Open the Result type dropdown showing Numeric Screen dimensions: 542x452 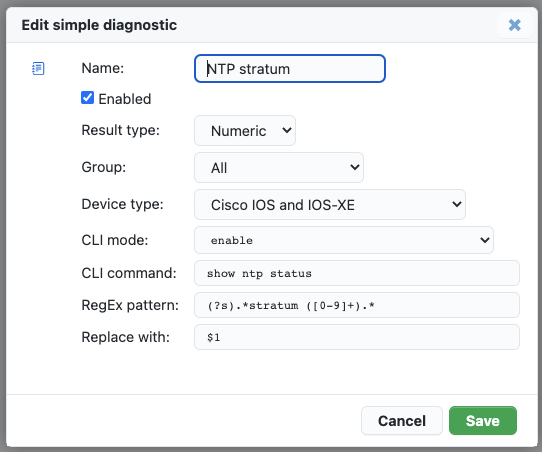(245, 131)
